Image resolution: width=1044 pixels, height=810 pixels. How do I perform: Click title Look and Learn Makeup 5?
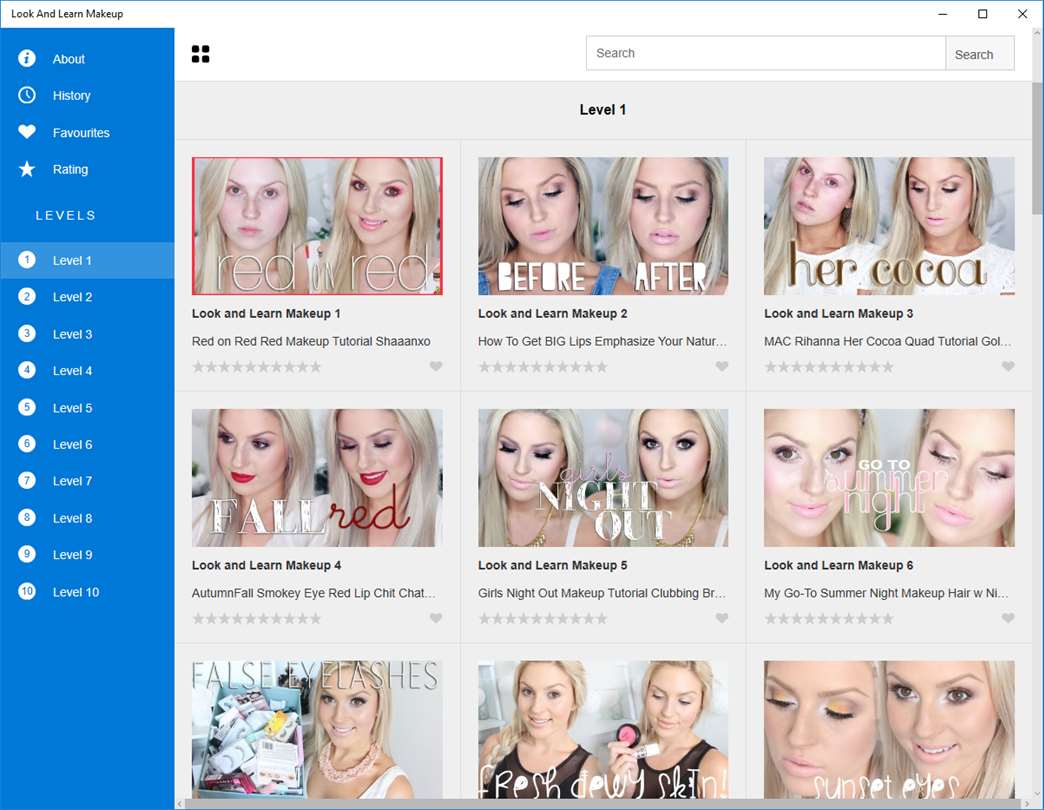pos(553,565)
